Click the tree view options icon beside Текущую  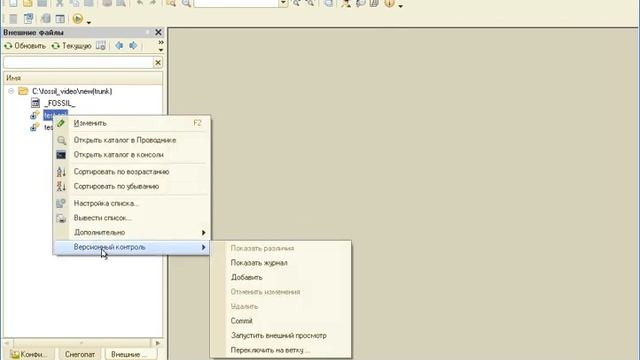pyautogui.click(x=100, y=46)
